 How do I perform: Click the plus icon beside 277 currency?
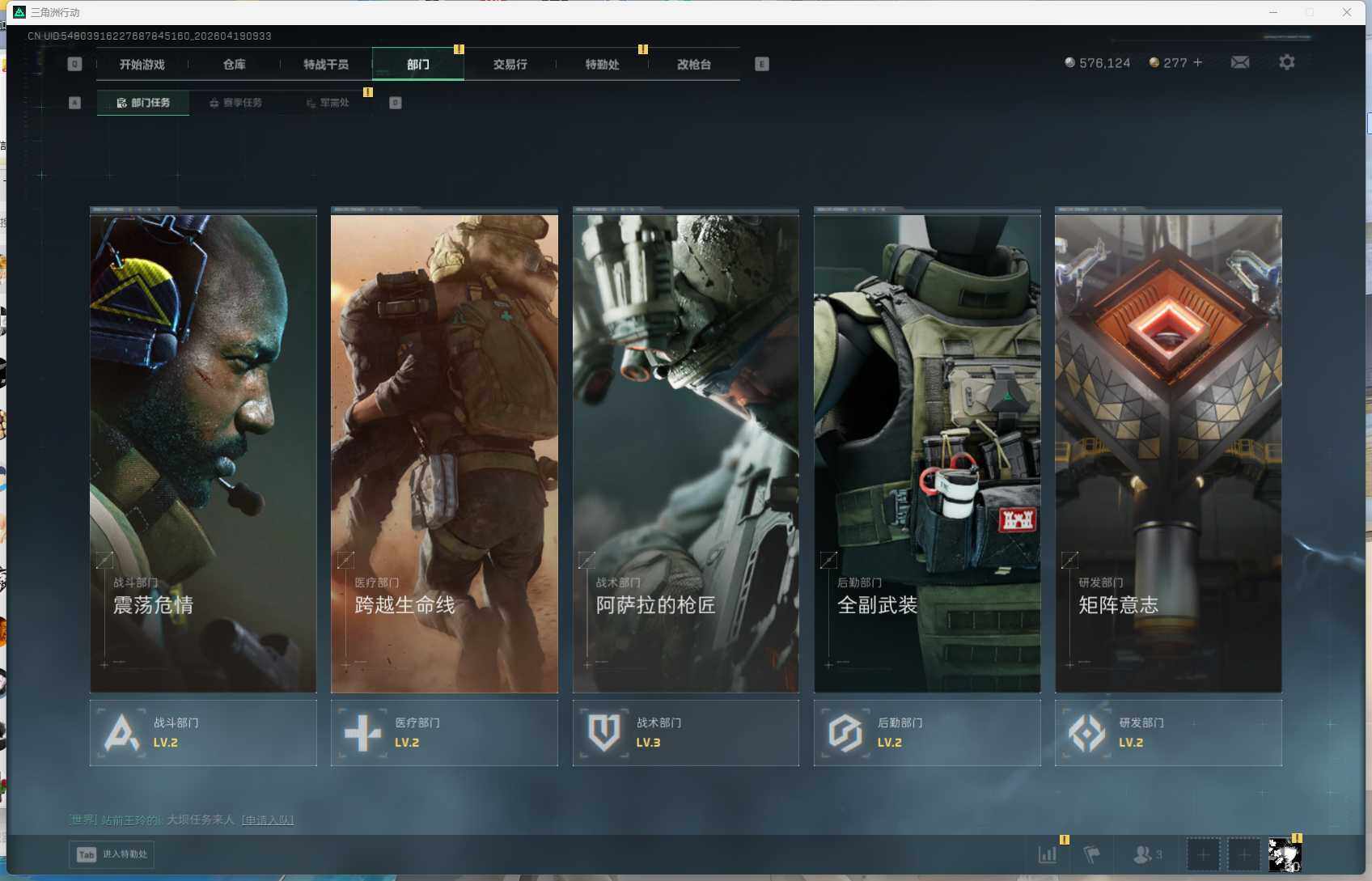[1198, 62]
